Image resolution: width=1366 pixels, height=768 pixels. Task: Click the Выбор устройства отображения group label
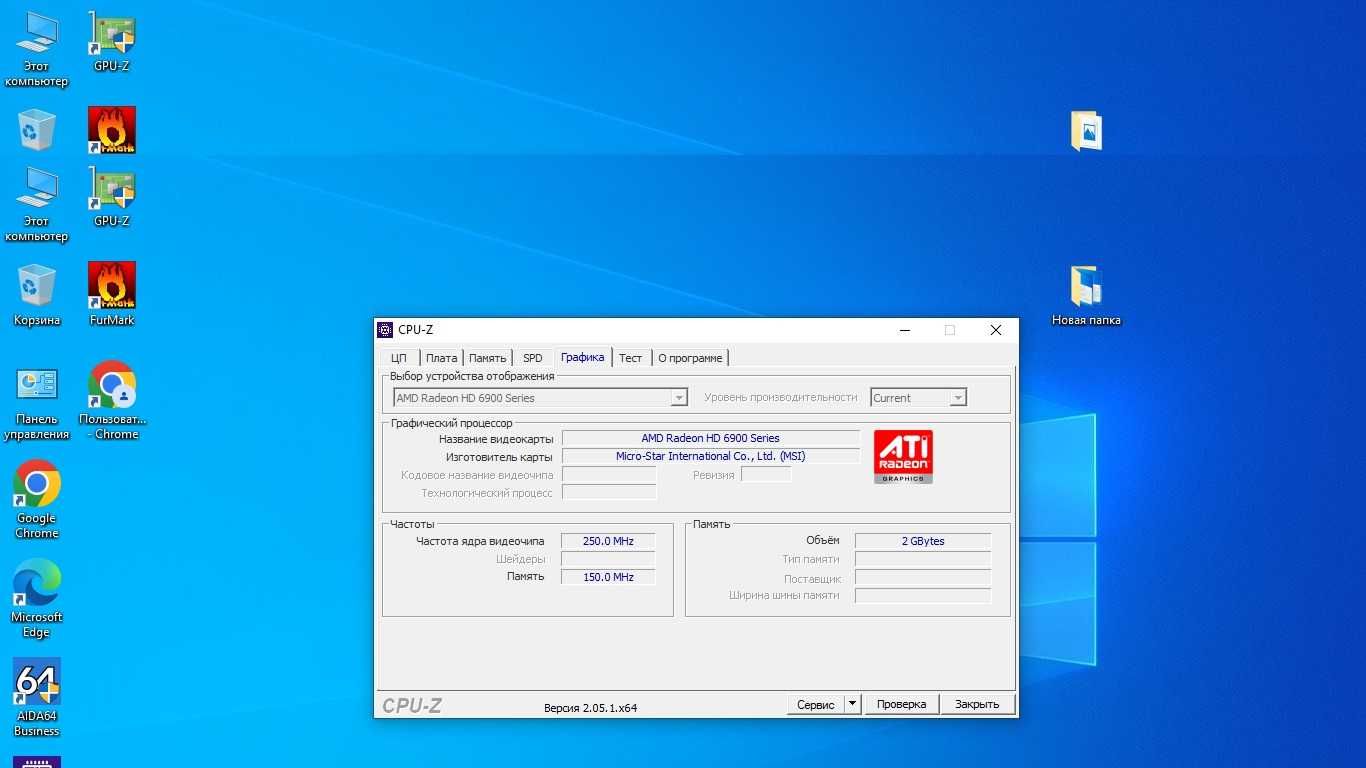click(x=472, y=376)
